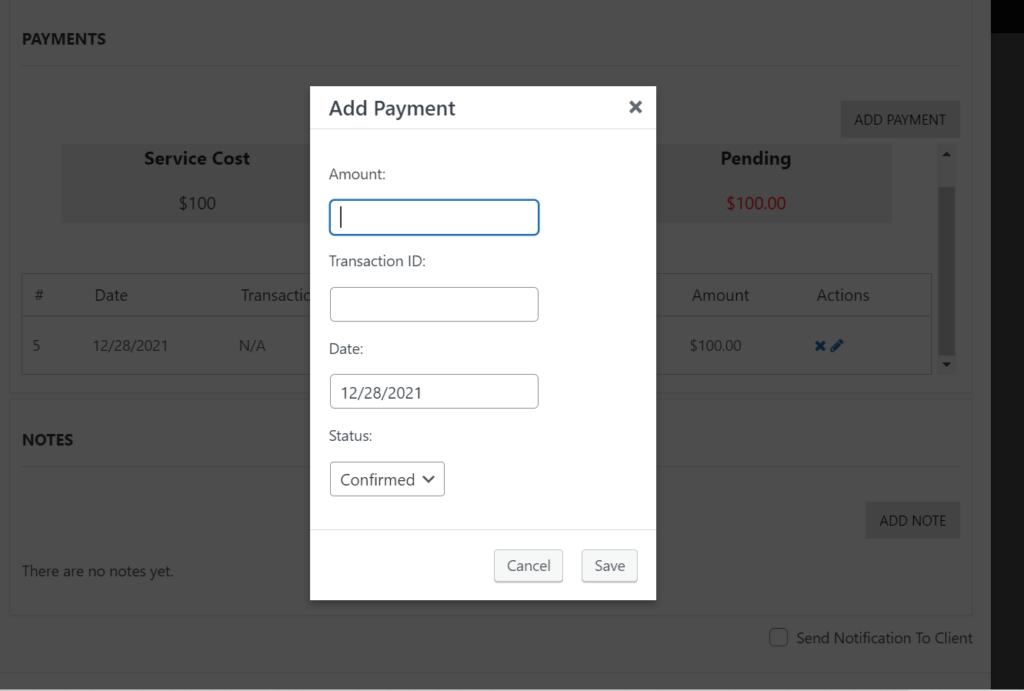Viewport: 1024px width, 691px height.
Task: Click the scrollbar up arrow in payments panel
Action: 946,155
